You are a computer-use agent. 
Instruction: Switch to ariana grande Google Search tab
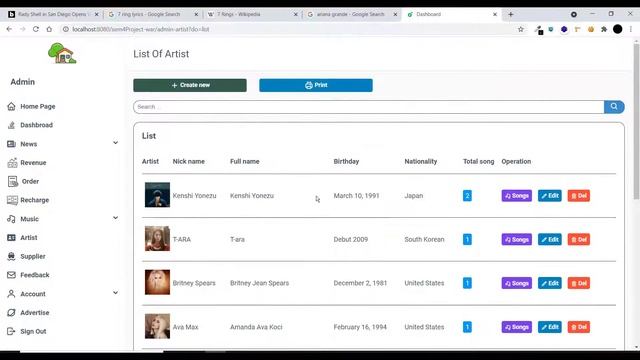point(352,14)
